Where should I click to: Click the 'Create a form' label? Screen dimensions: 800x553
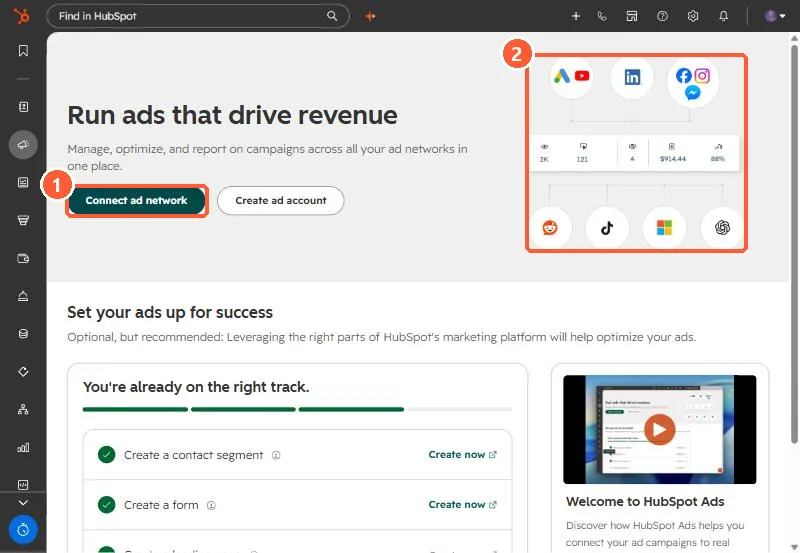pos(161,505)
